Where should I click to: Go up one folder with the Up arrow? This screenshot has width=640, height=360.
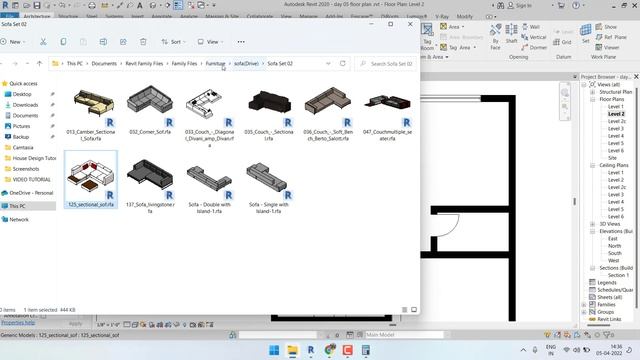point(40,64)
